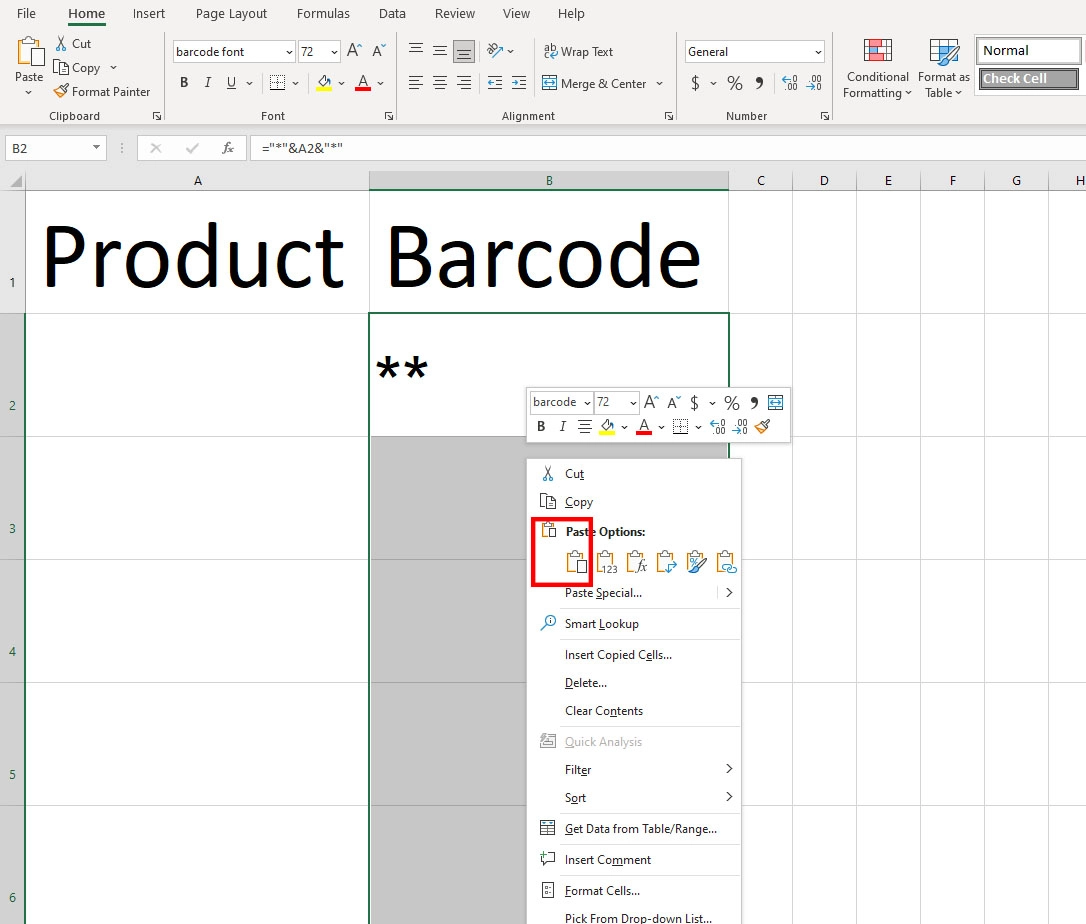Toggle Wrap Text for the cell

(x=578, y=52)
